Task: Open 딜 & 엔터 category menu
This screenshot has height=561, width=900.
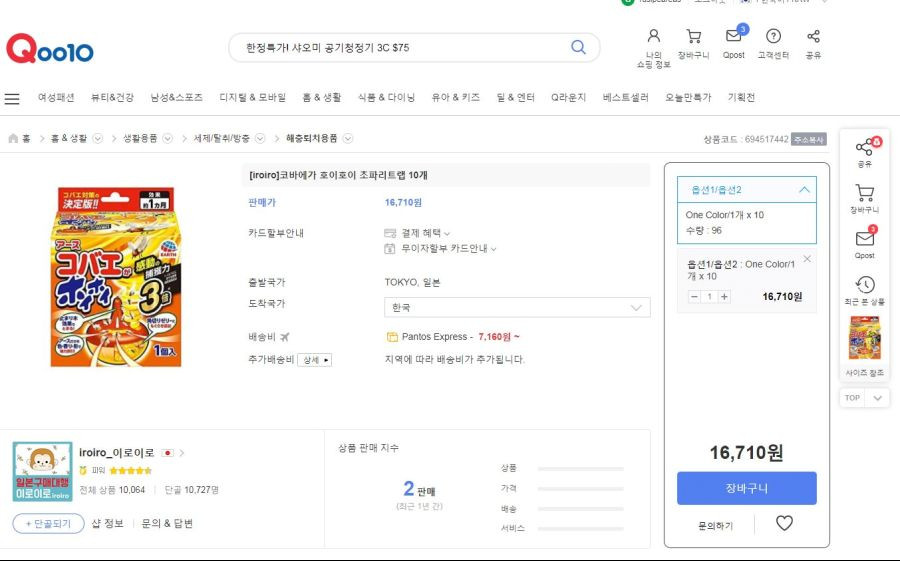Action: (515, 98)
